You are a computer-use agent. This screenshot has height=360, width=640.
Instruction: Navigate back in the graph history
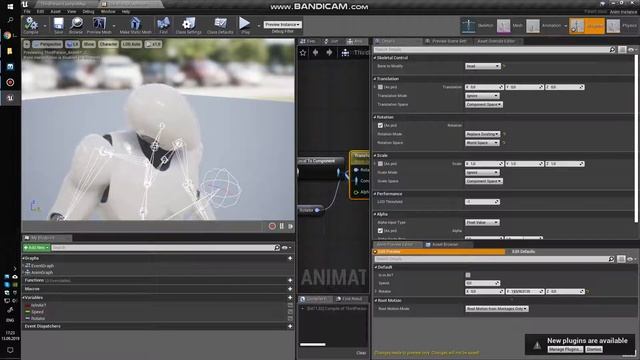point(316,53)
